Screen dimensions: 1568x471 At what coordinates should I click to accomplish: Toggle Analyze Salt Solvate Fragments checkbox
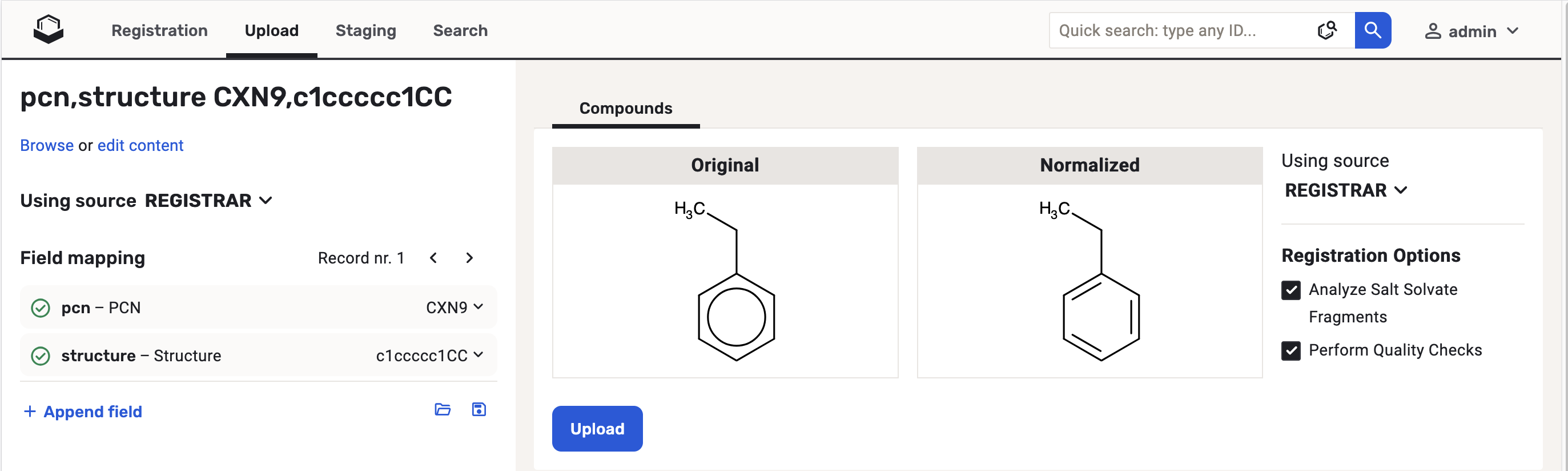pos(1290,290)
